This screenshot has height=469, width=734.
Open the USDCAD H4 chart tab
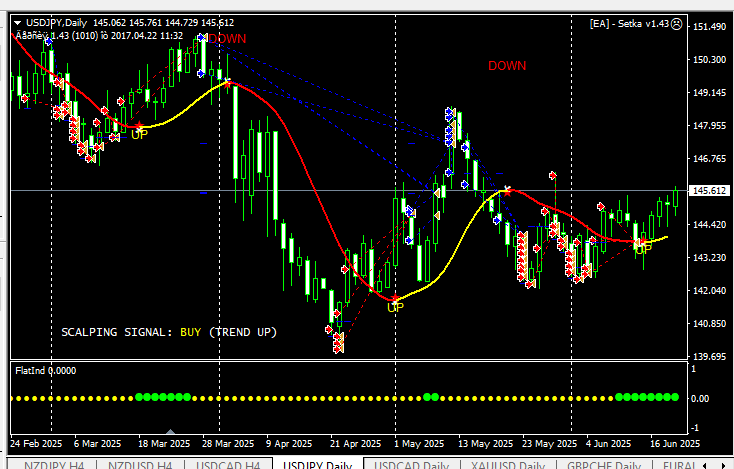pos(228,465)
